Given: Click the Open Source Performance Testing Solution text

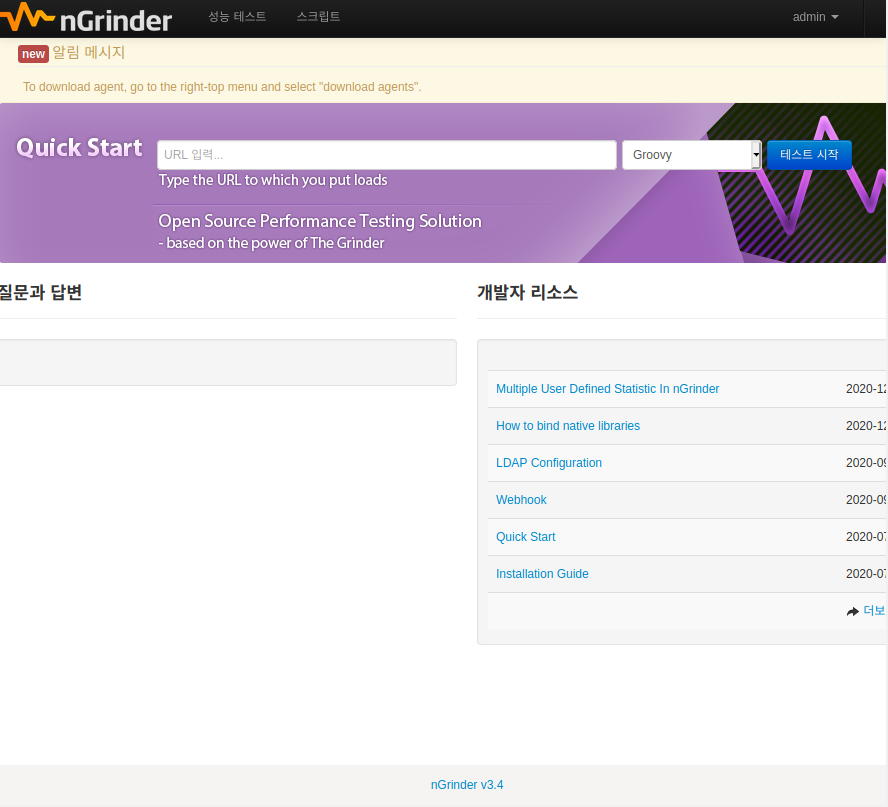Looking at the screenshot, I should point(320,221).
